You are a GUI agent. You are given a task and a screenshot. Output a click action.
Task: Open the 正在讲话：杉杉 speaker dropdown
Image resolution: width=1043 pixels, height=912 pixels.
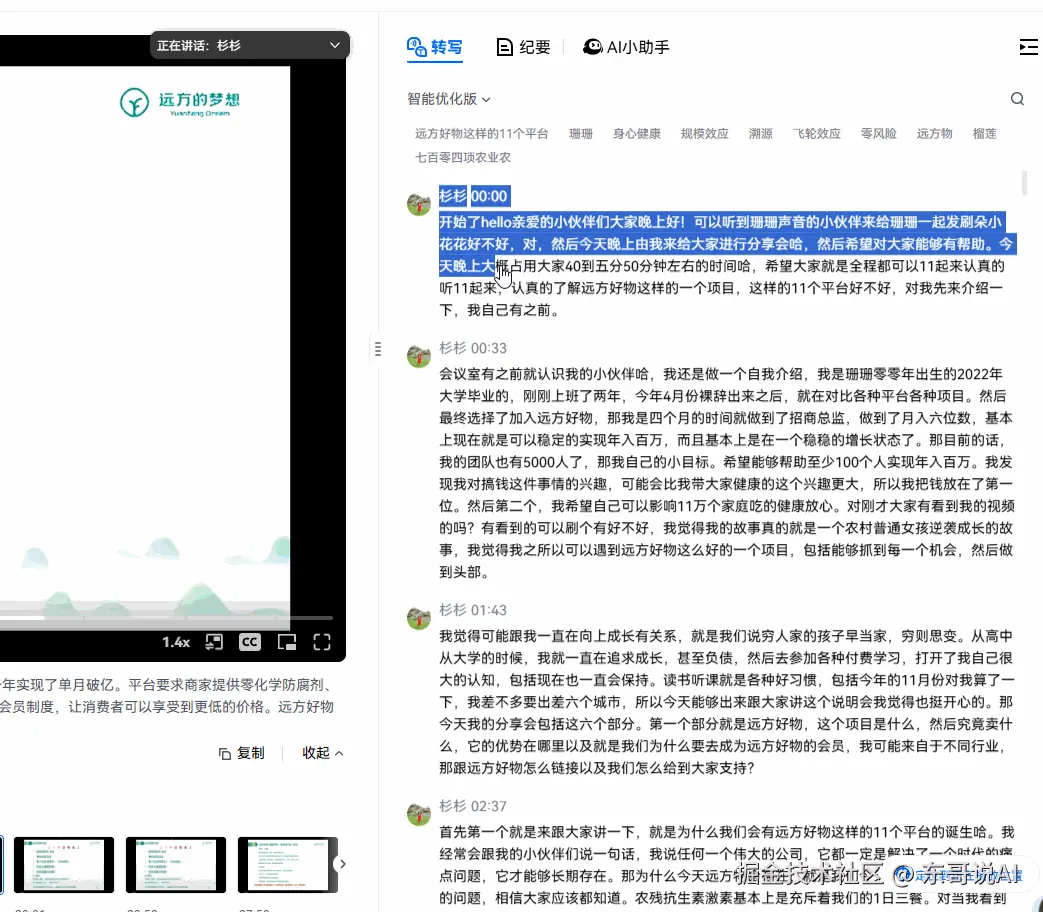click(249, 45)
